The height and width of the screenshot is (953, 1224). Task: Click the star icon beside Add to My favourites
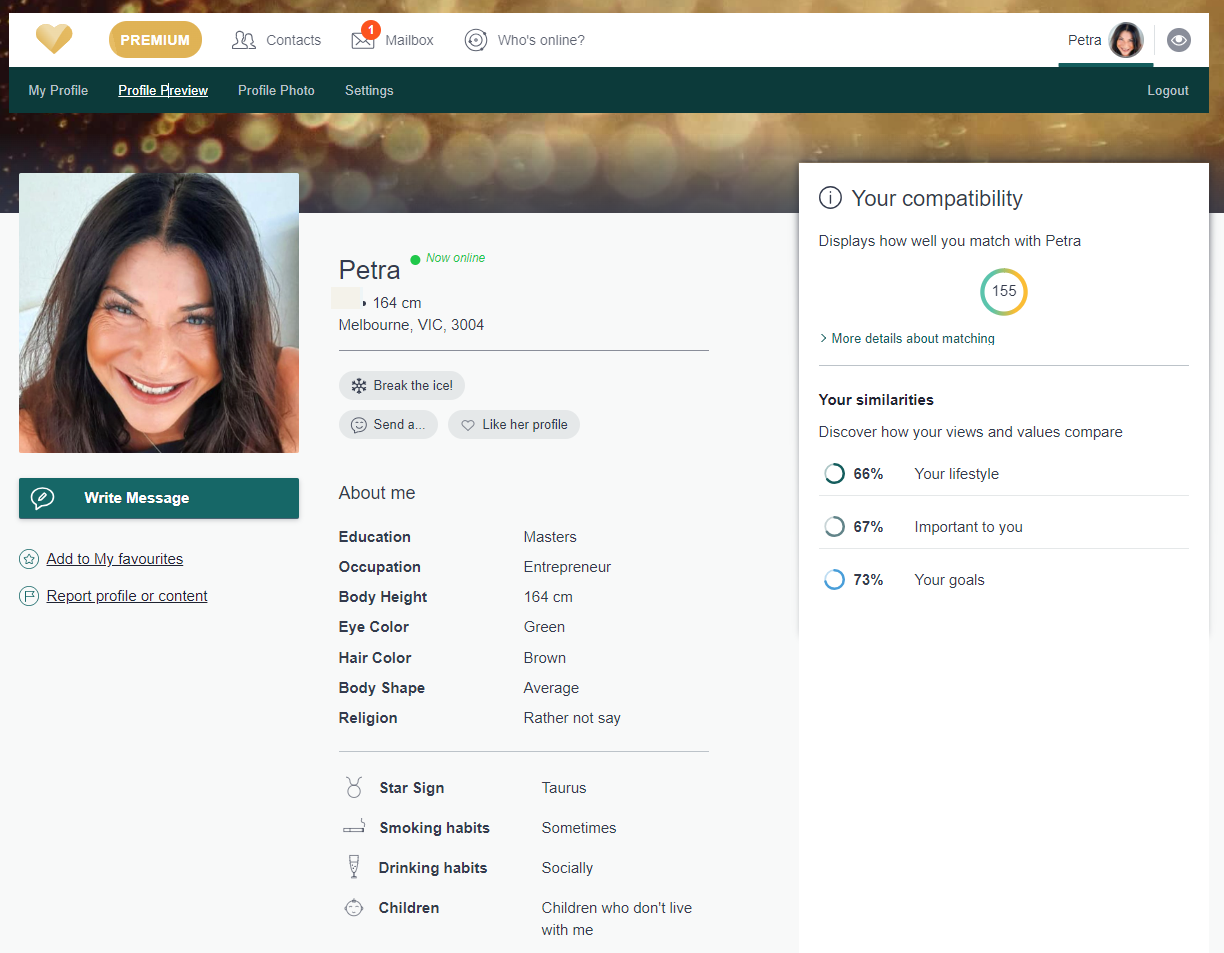click(29, 559)
